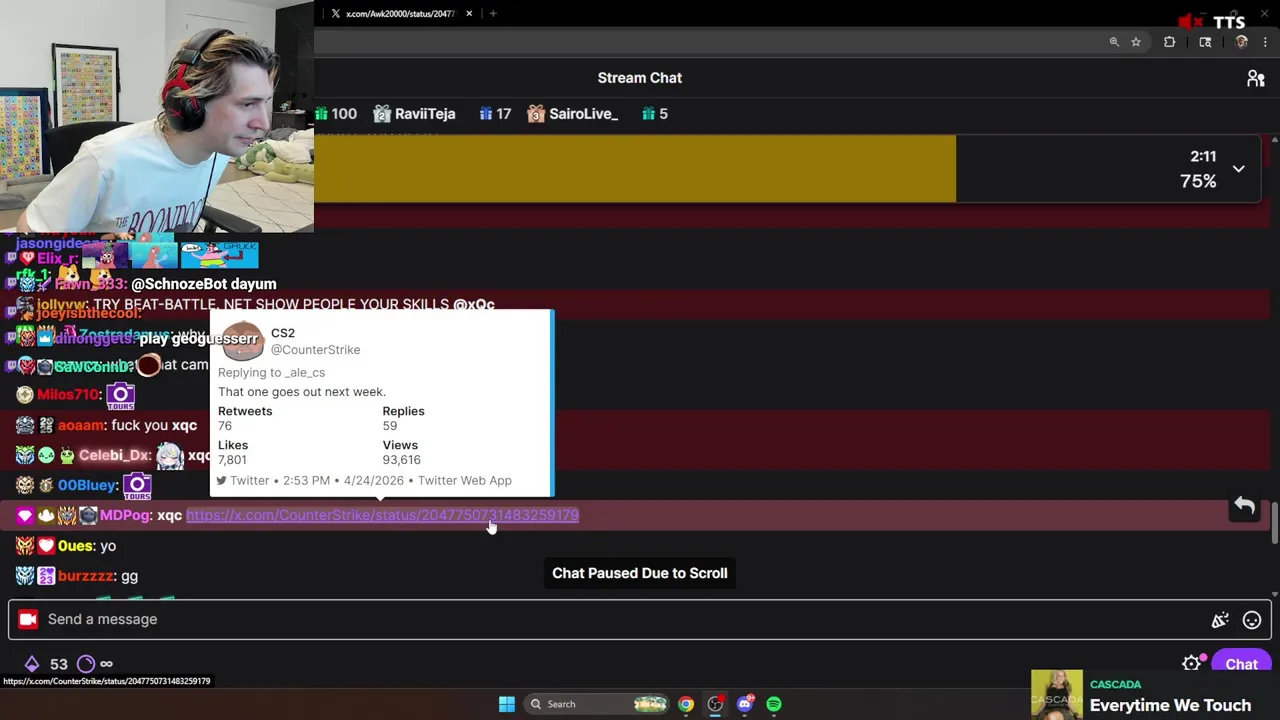Viewport: 1280px width, 720px height.
Task: Click the gift icon beside 17
Action: pos(485,114)
